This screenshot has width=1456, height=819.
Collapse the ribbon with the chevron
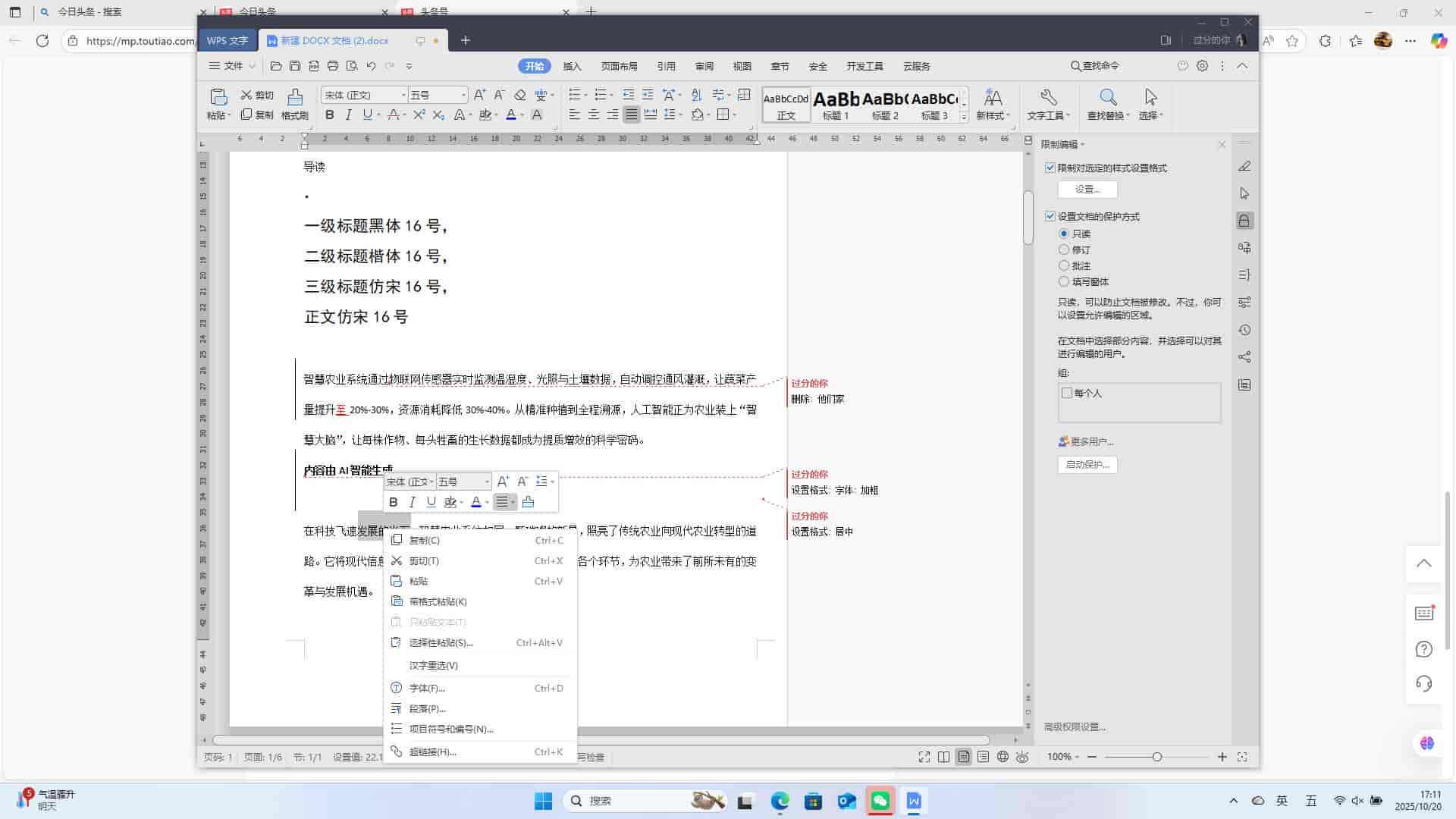[x=1242, y=66]
